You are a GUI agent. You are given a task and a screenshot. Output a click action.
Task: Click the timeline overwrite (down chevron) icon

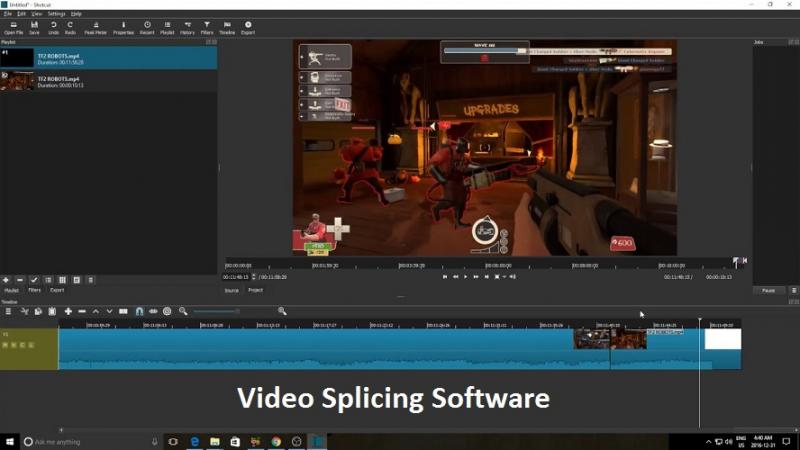[109, 311]
